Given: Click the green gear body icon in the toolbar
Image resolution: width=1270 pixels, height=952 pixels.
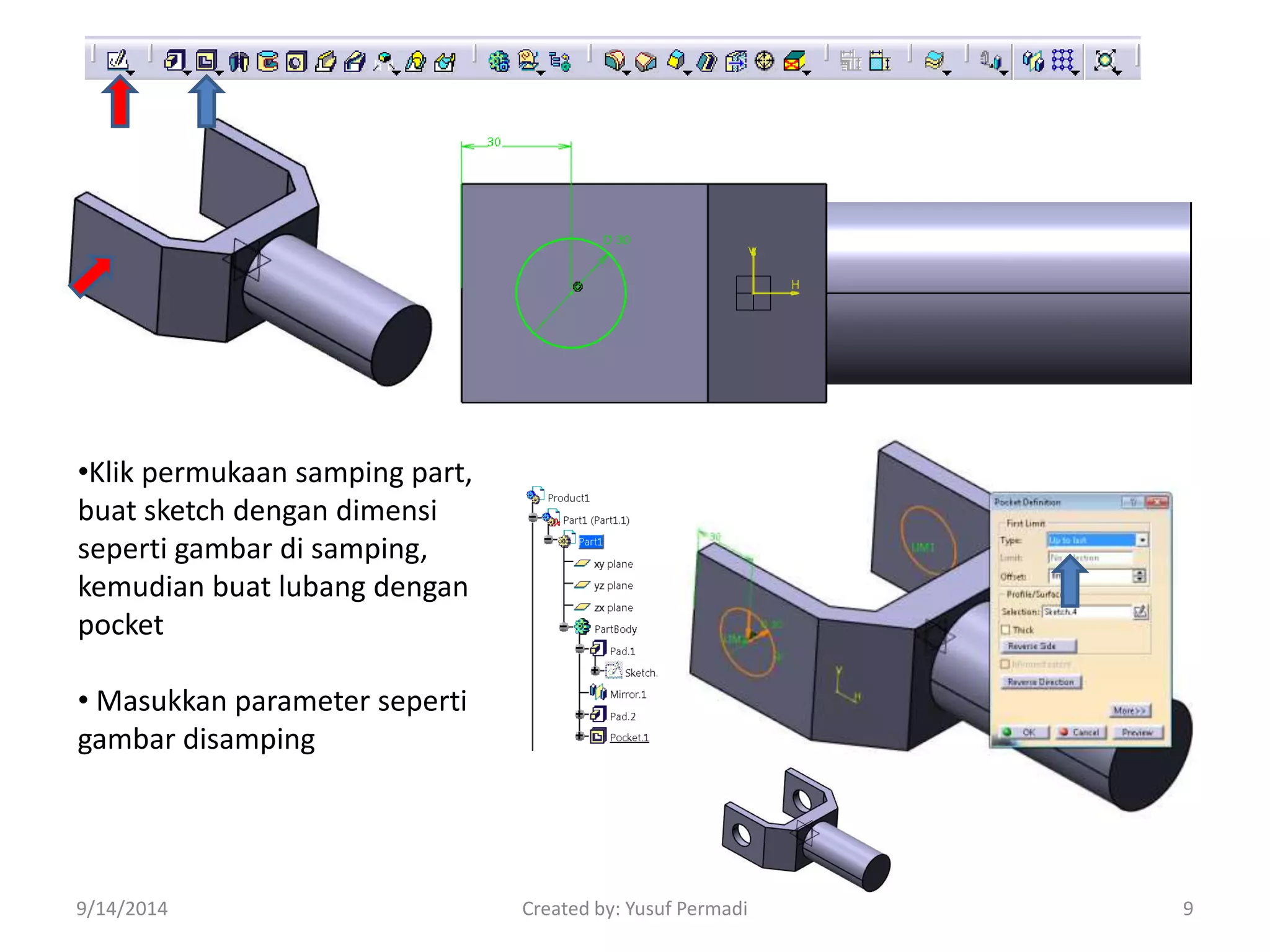Looking at the screenshot, I should 499,61.
